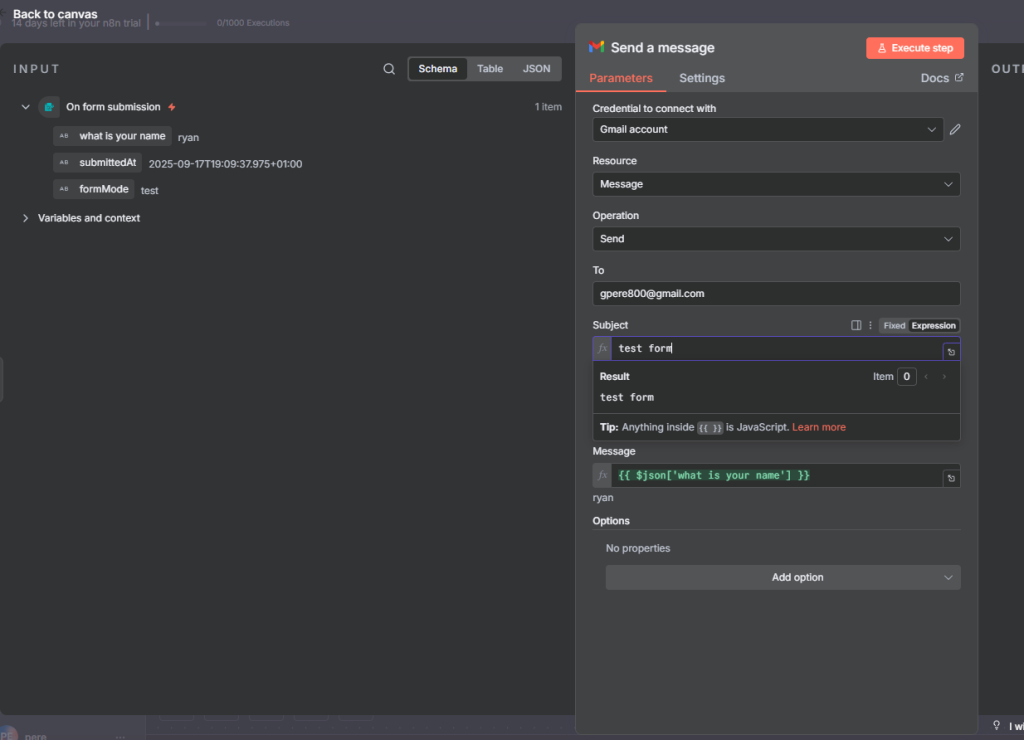Click the panel layout icon beside Subject
This screenshot has height=740, width=1024.
(x=856, y=325)
